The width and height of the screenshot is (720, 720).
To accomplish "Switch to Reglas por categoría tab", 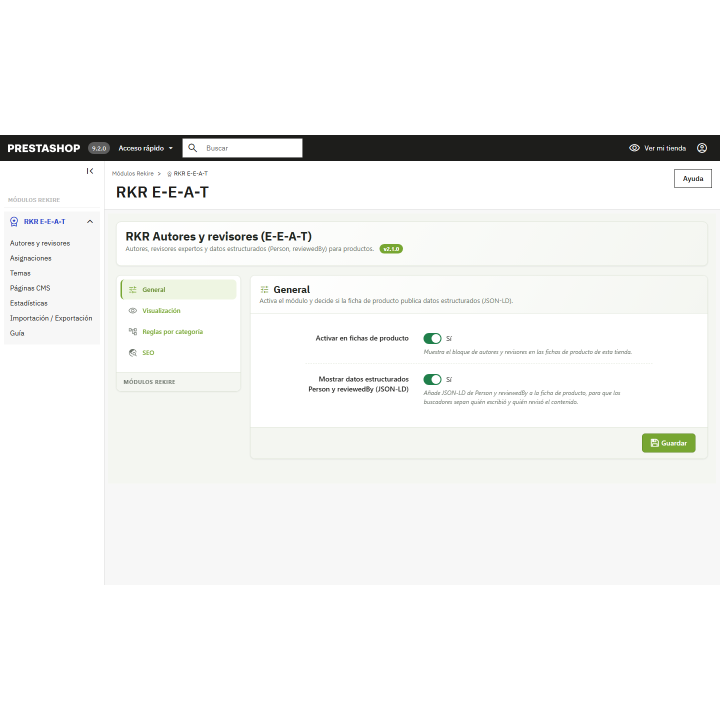I will [179, 332].
